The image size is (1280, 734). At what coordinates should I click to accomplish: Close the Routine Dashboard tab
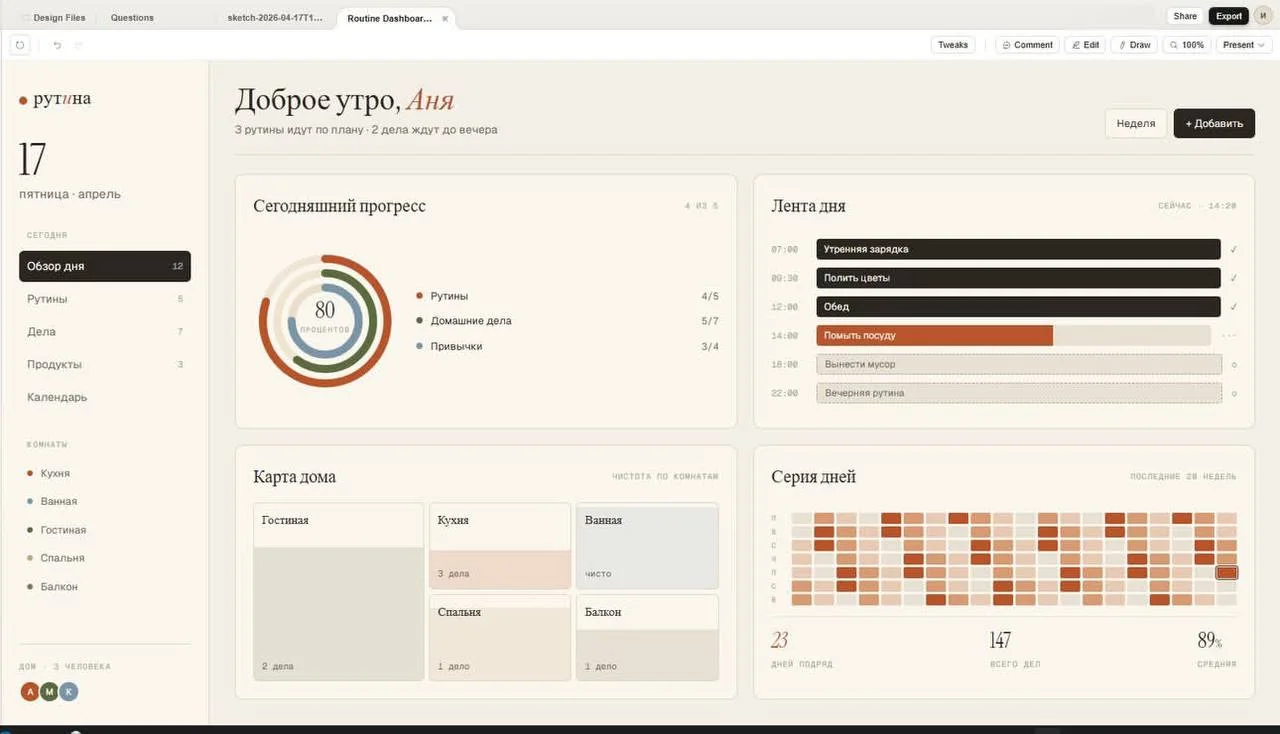tap(446, 18)
